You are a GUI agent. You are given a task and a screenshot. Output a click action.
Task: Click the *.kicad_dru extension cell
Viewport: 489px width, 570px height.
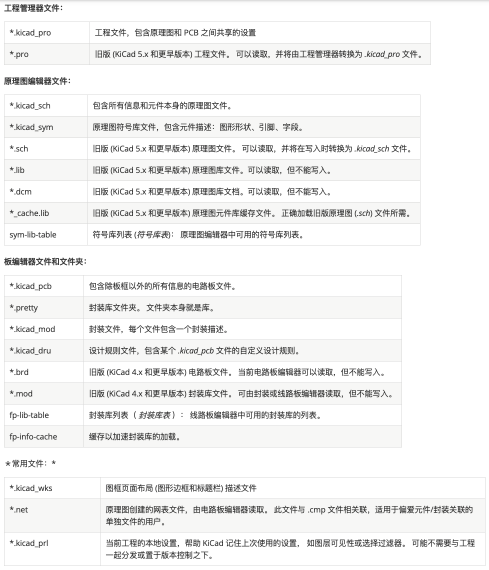click(x=44, y=350)
